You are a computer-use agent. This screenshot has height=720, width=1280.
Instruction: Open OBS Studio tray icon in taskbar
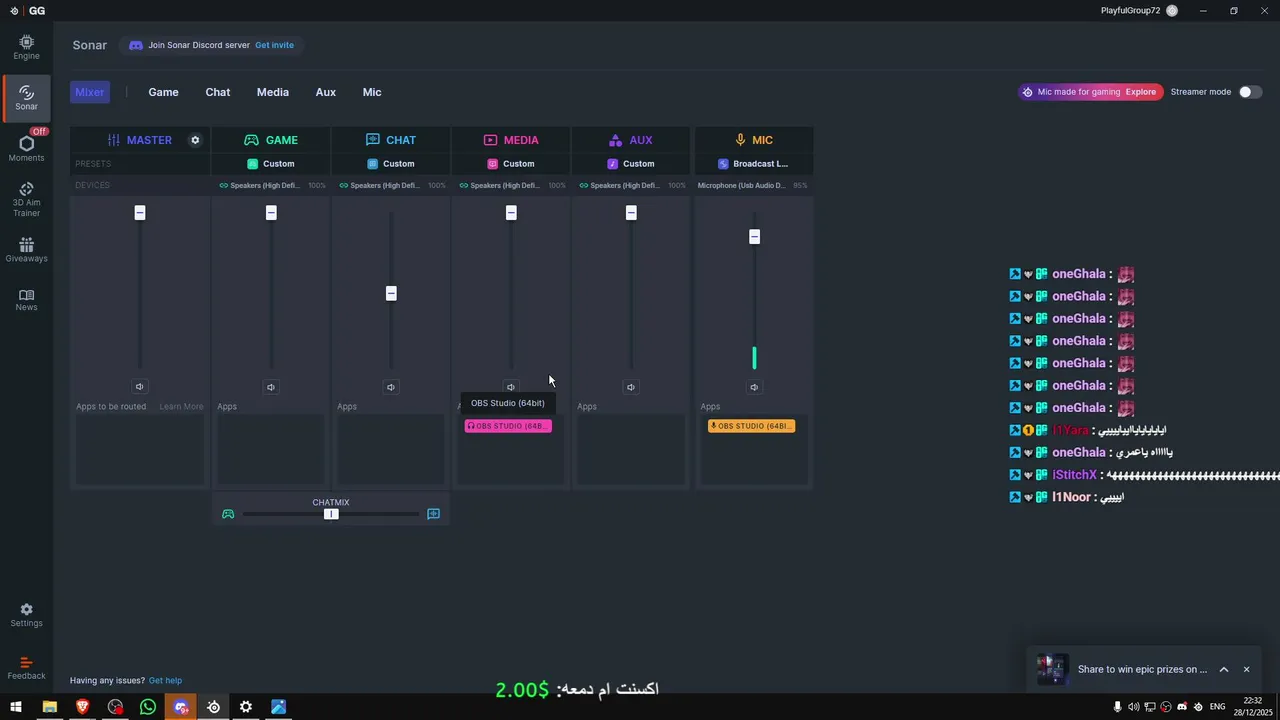coord(1165,707)
